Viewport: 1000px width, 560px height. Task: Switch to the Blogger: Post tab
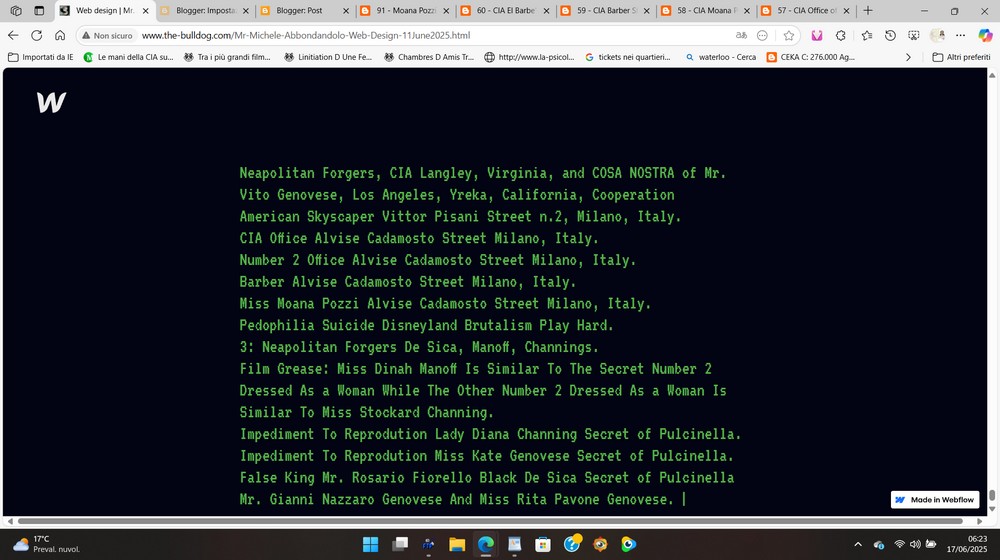pos(305,11)
